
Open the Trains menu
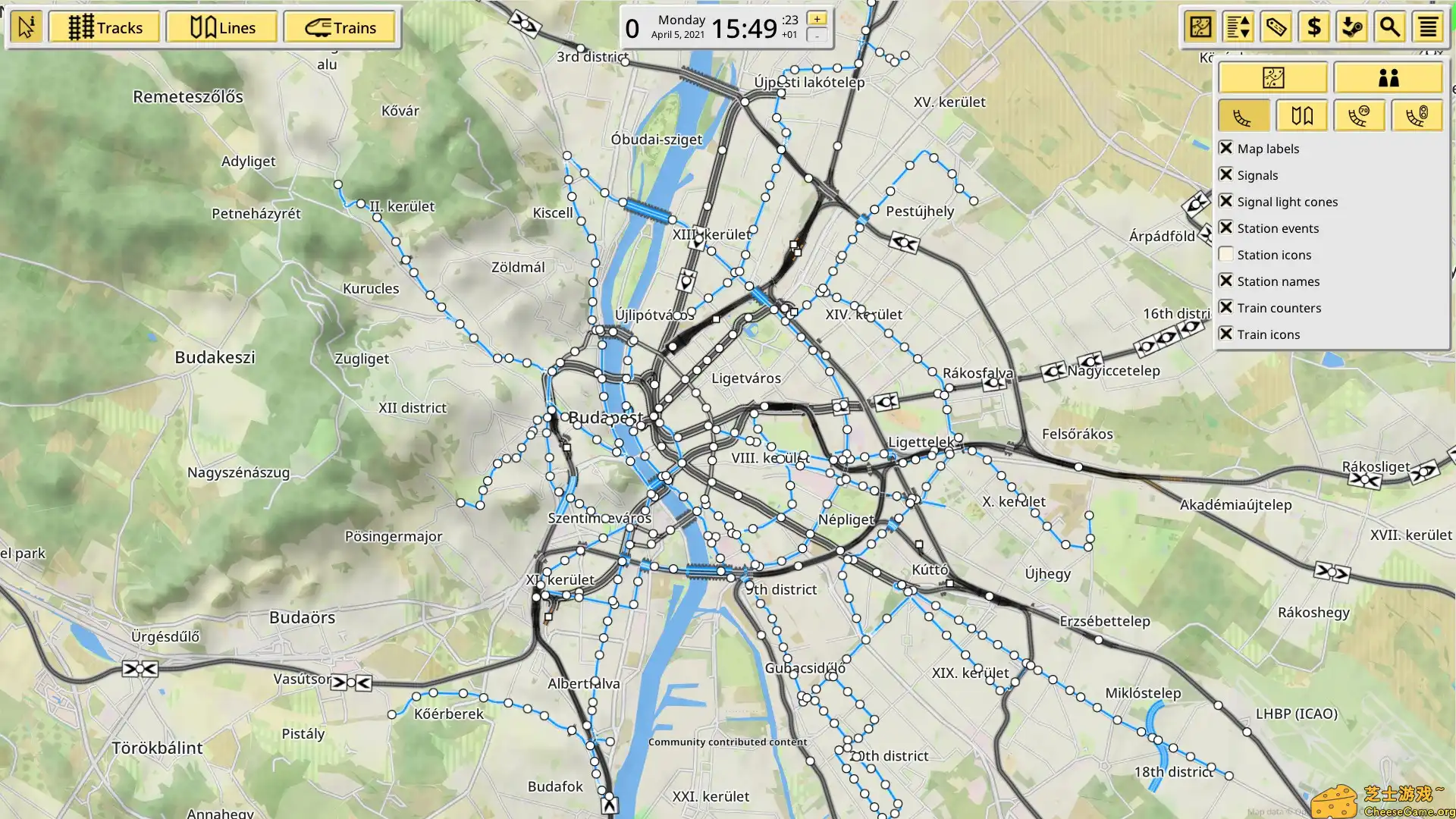(340, 27)
